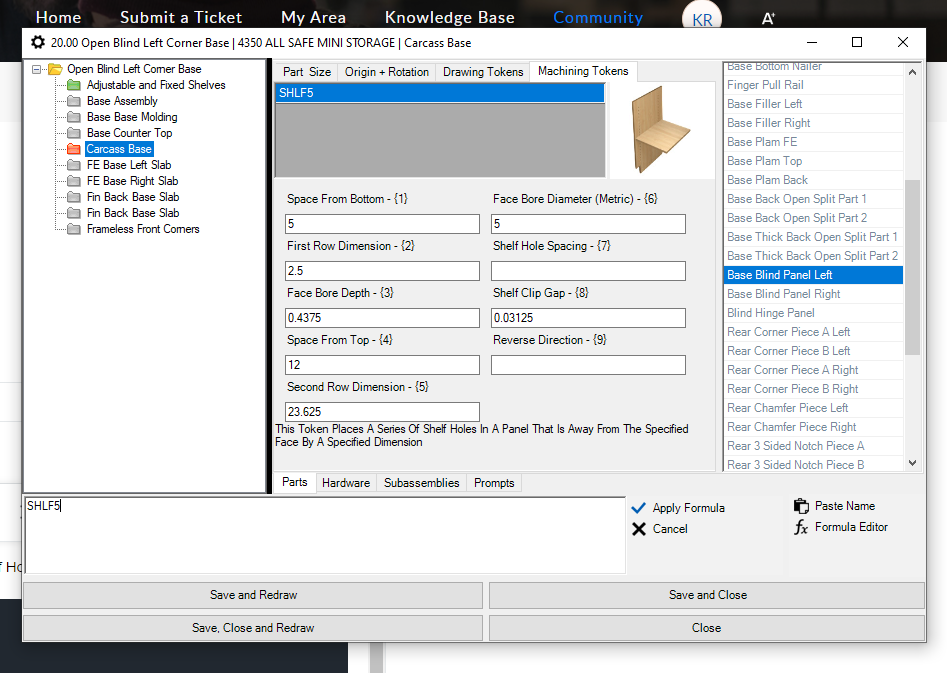Select Base Blind Panel Right part
Image resolution: width=947 pixels, height=673 pixels.
(813, 294)
